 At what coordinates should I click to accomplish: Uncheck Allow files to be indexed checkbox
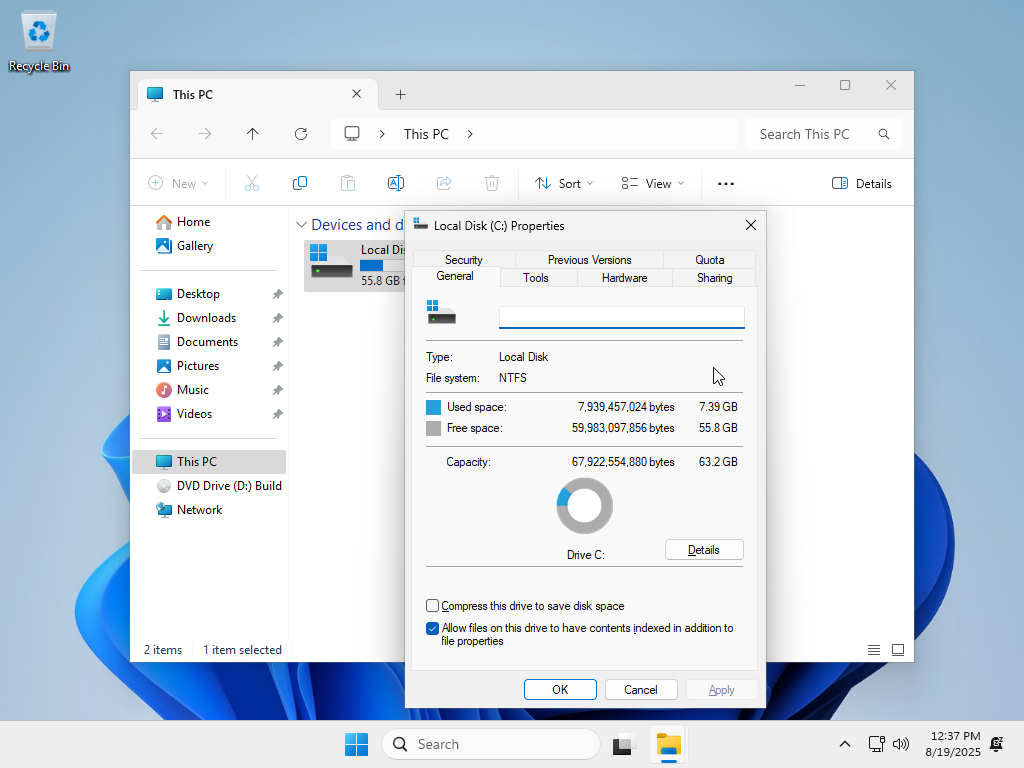(433, 629)
